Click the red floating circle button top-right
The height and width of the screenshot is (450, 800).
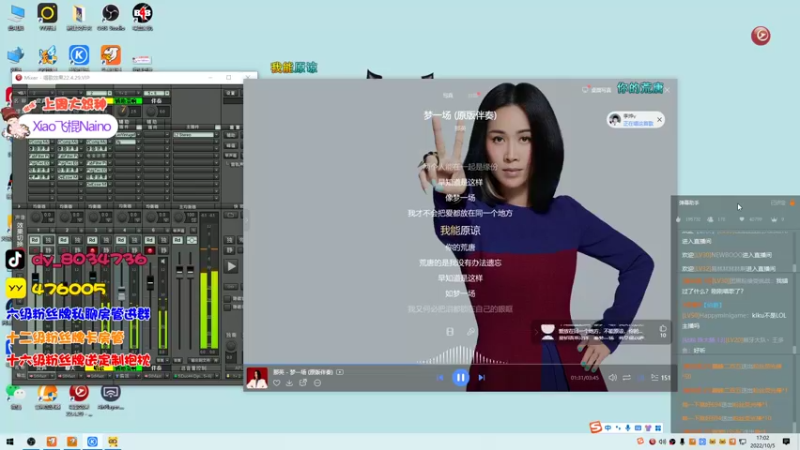pos(760,36)
